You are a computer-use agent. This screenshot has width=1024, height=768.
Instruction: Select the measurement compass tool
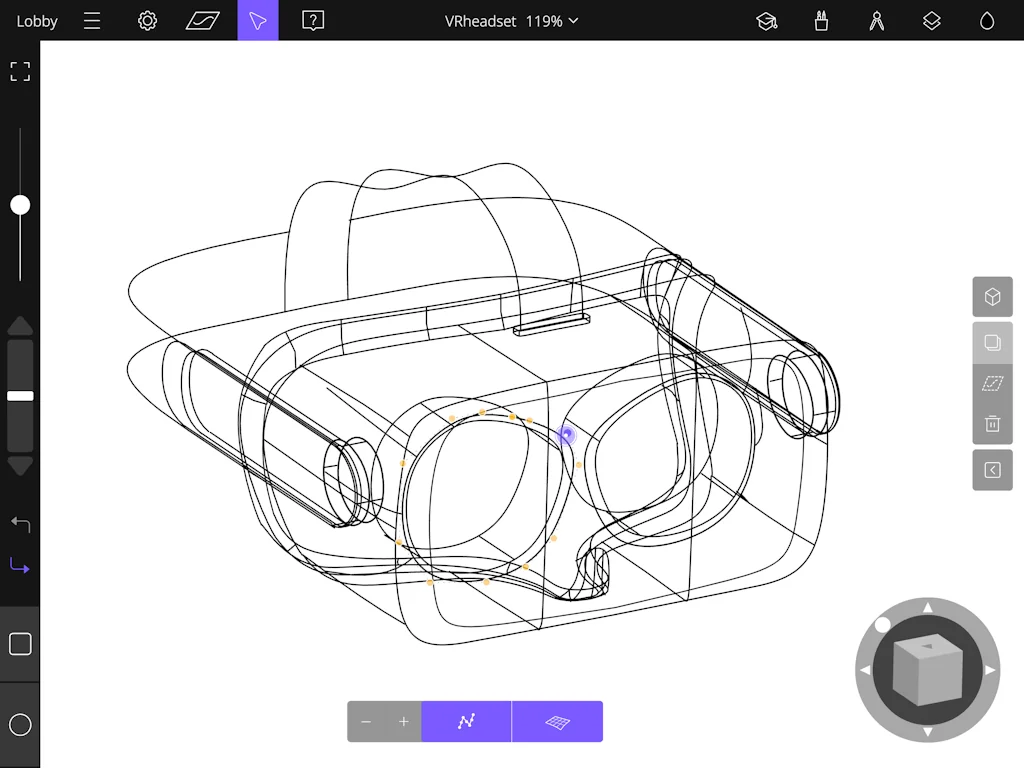[876, 20]
